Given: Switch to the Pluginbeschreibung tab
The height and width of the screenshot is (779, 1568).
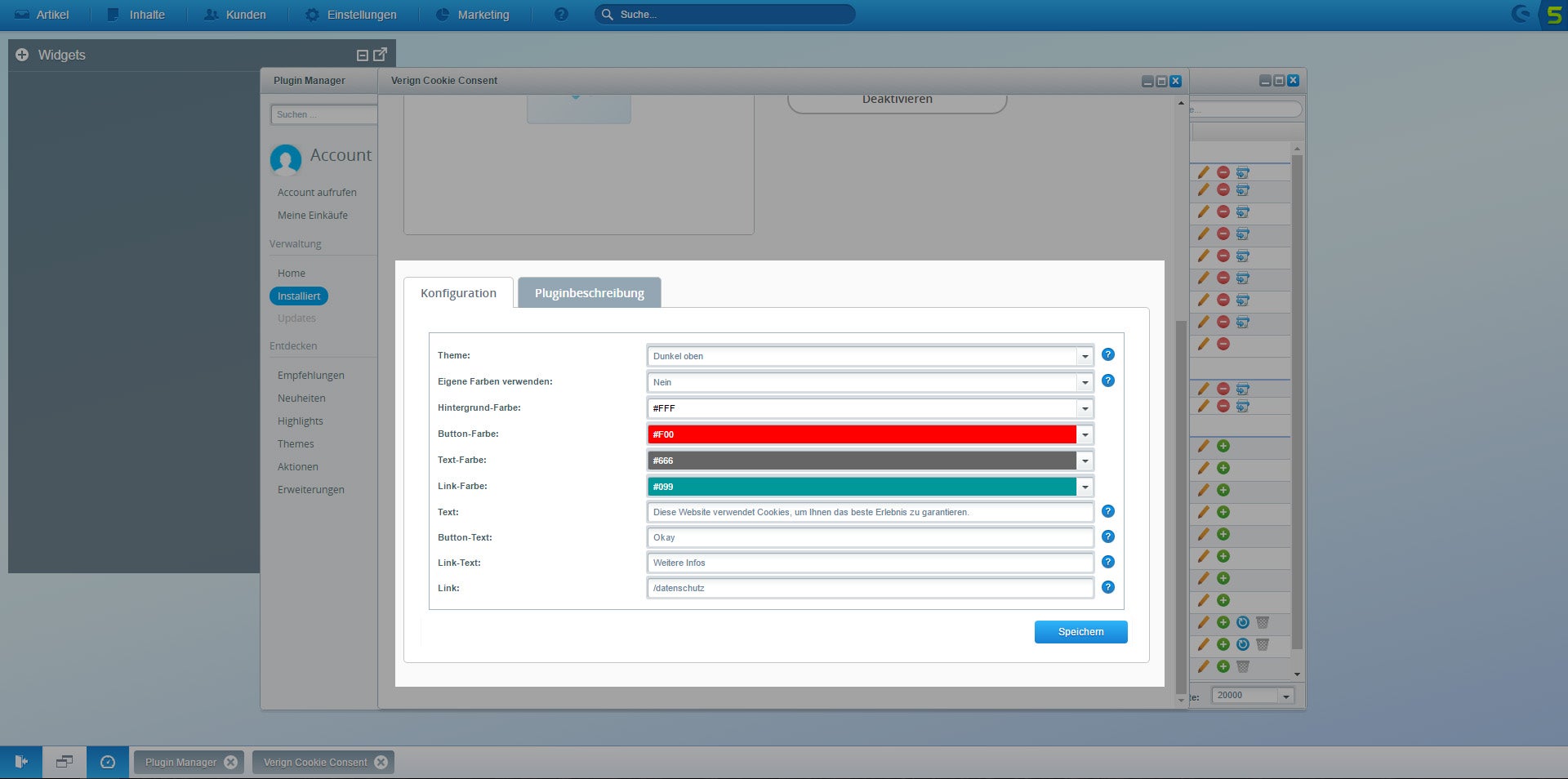Looking at the screenshot, I should point(590,293).
